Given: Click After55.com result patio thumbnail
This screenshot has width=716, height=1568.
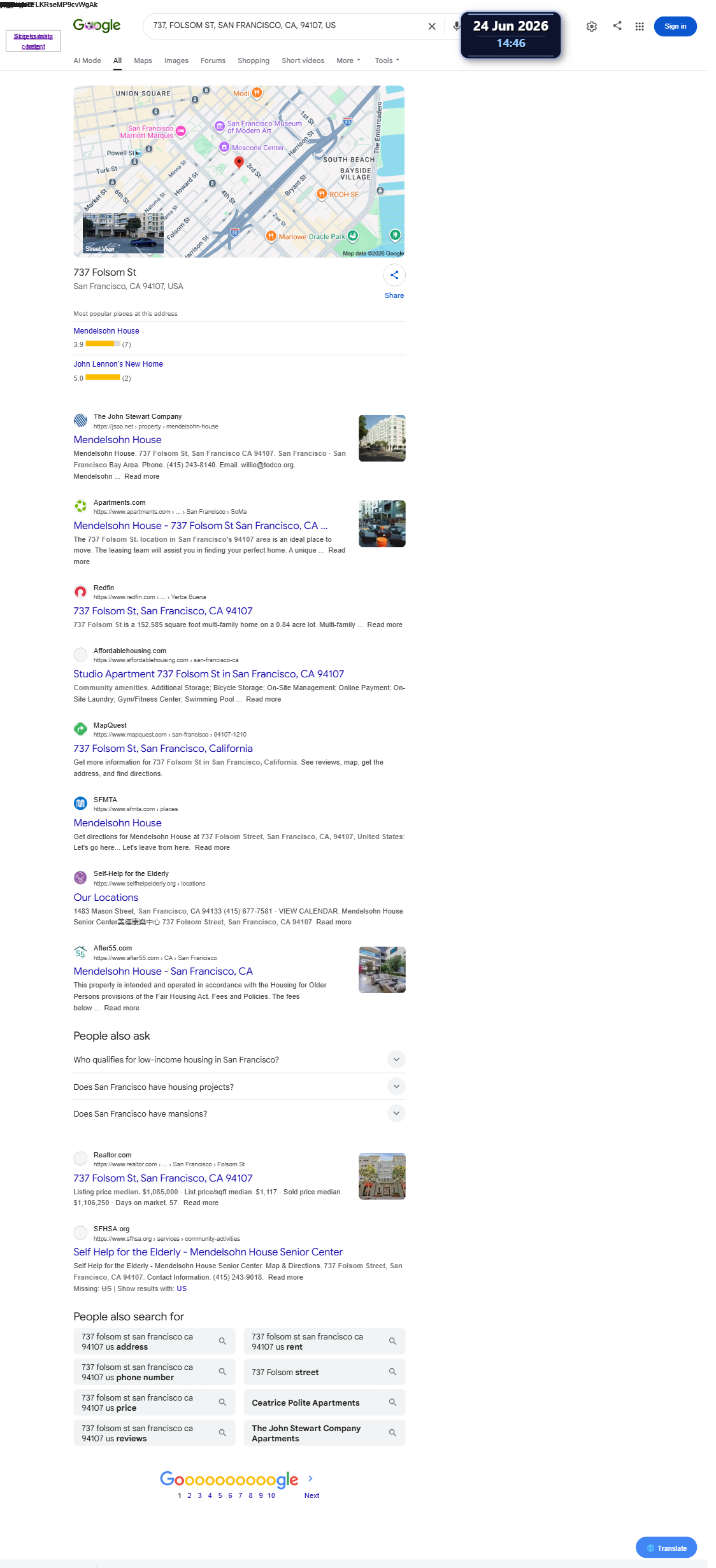Looking at the screenshot, I should click(x=382, y=970).
